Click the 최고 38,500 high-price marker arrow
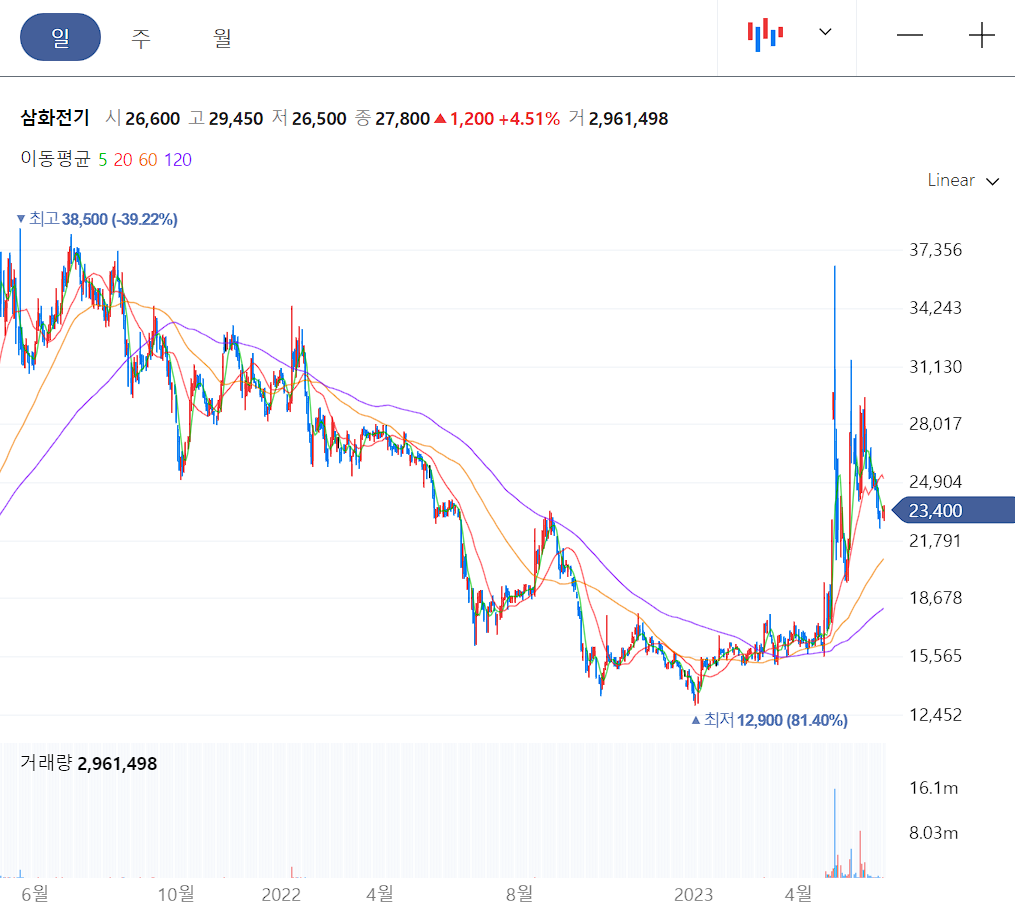The width and height of the screenshot is (1015, 922). point(20,218)
